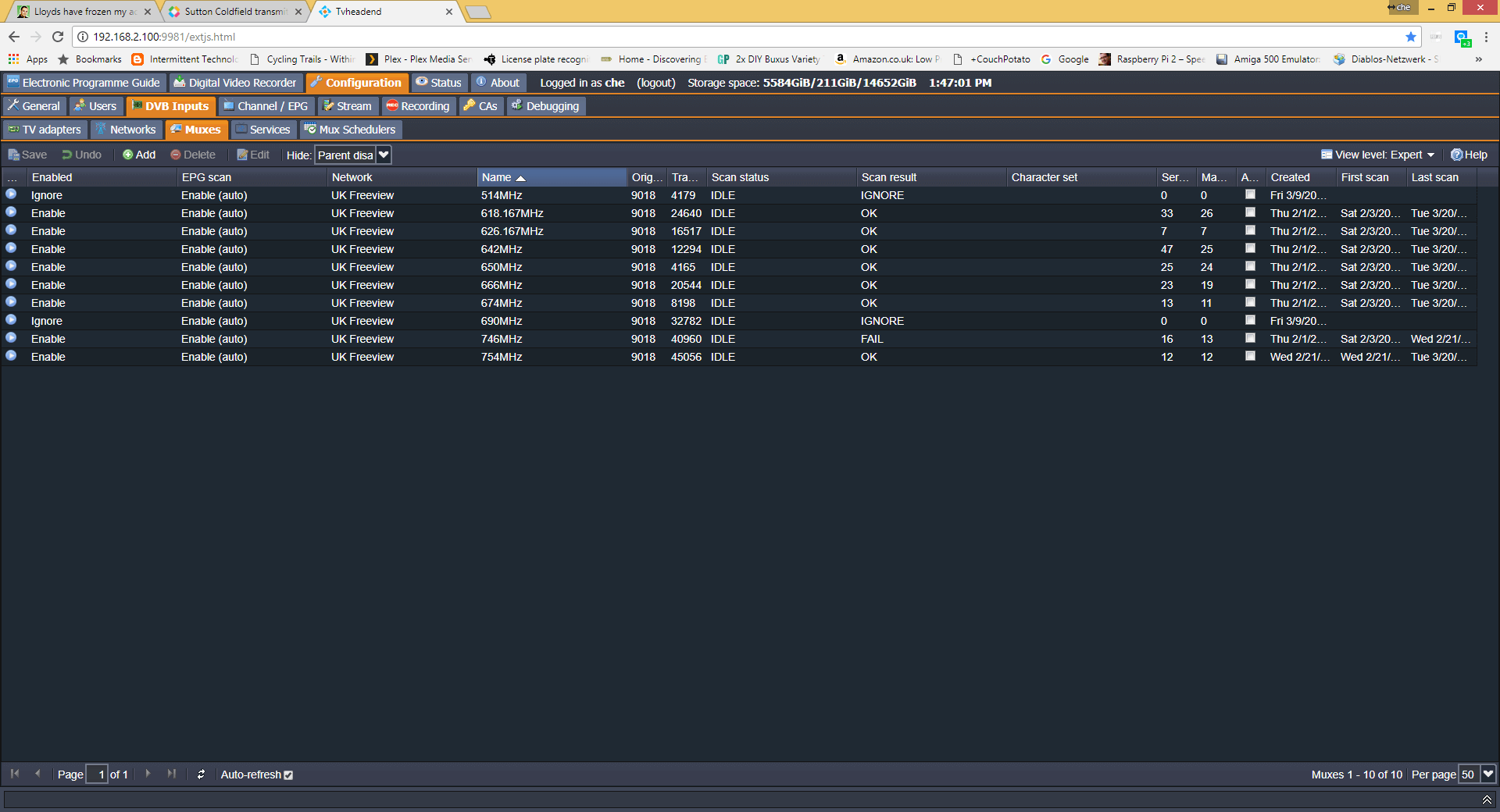Click the details icon for 514MHz row

pyautogui.click(x=11, y=194)
